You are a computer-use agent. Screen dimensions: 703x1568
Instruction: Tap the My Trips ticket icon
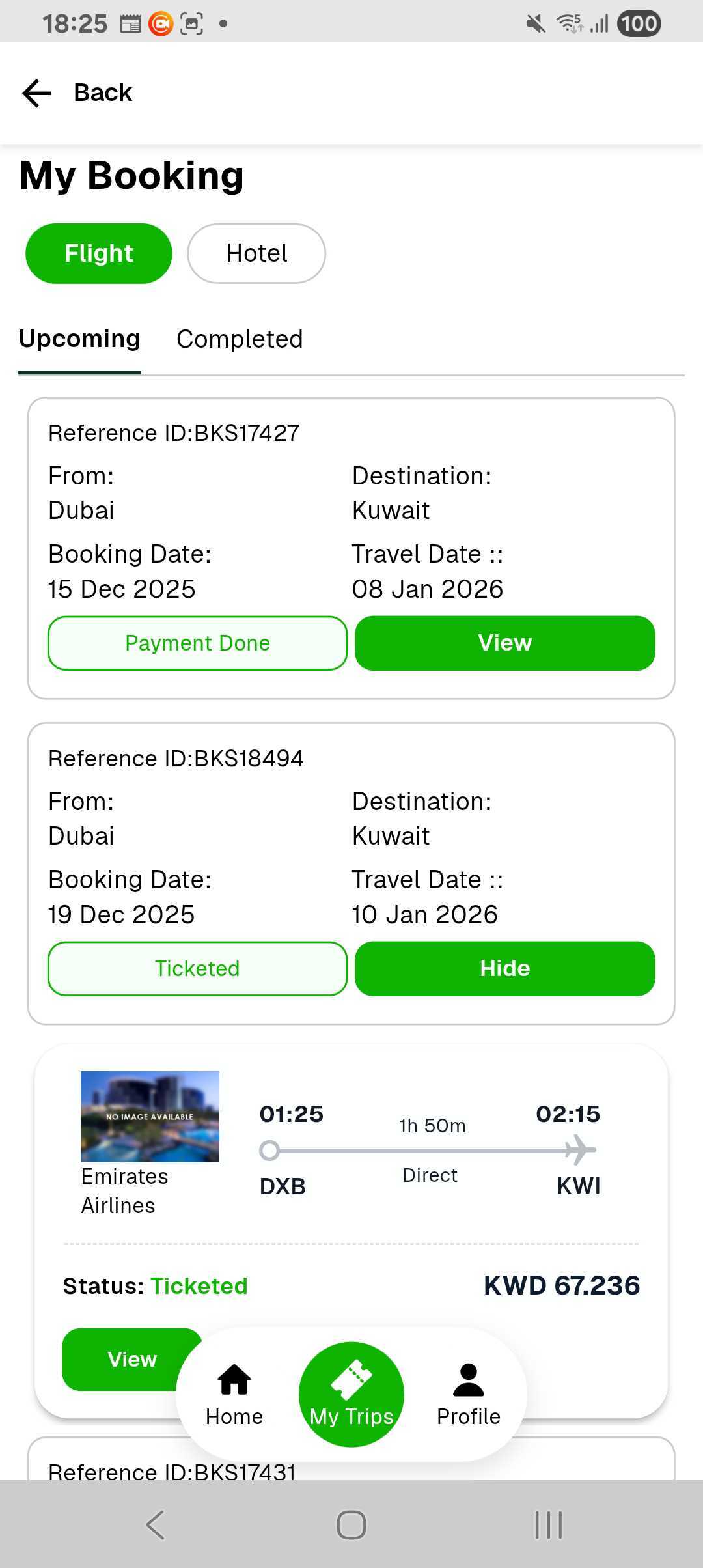[351, 1380]
